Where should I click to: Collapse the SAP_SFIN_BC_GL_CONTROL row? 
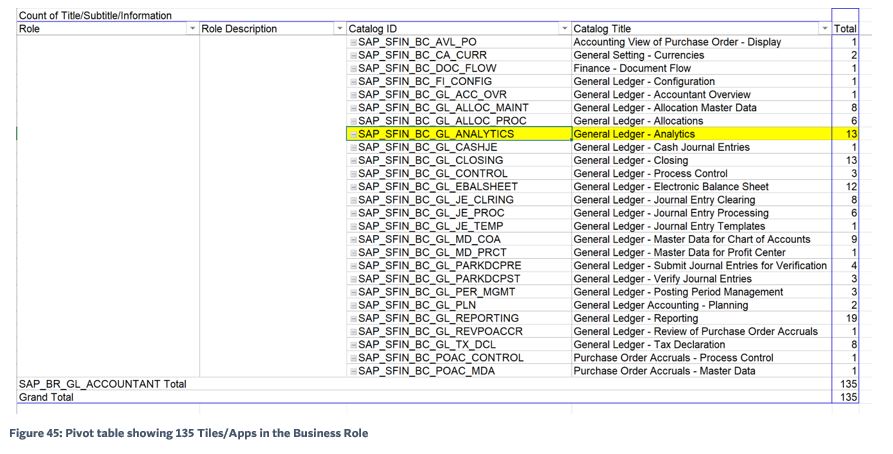coord(353,174)
